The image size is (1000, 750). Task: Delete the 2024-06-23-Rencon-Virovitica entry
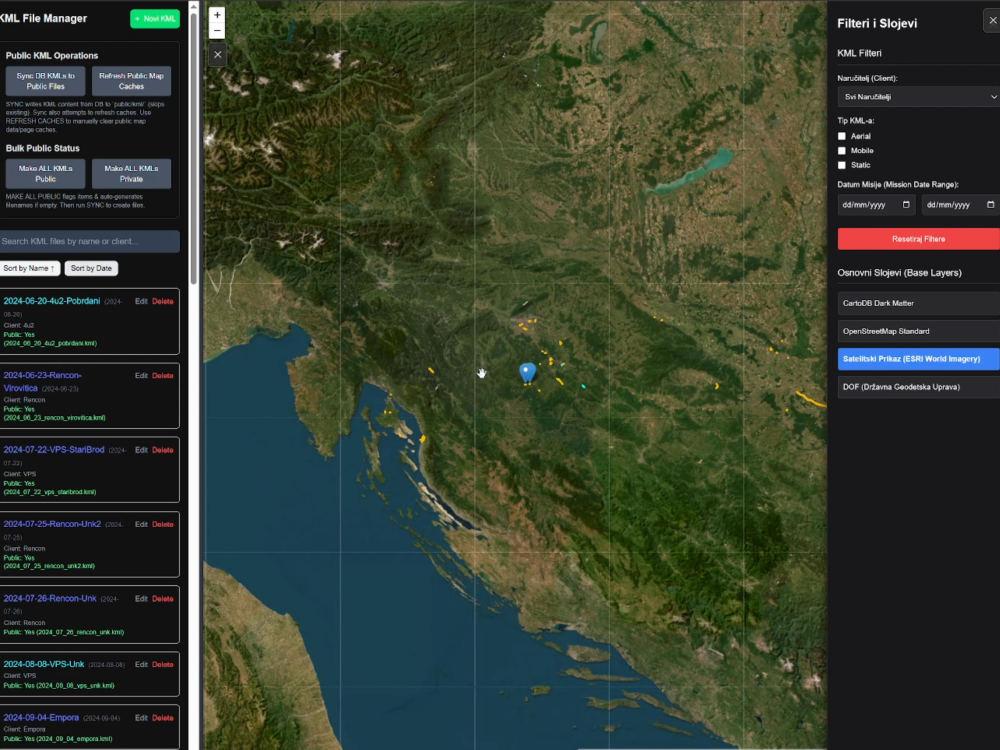click(x=163, y=376)
